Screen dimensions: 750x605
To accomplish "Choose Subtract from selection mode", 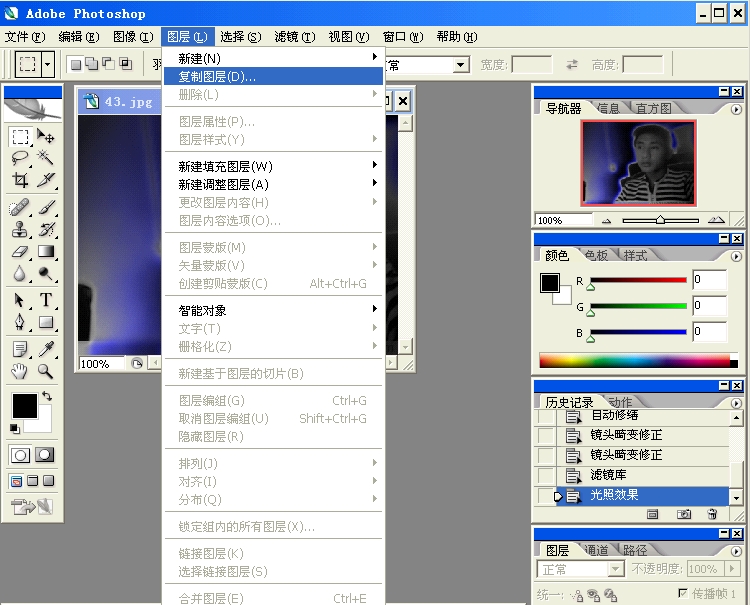I will pos(109,64).
